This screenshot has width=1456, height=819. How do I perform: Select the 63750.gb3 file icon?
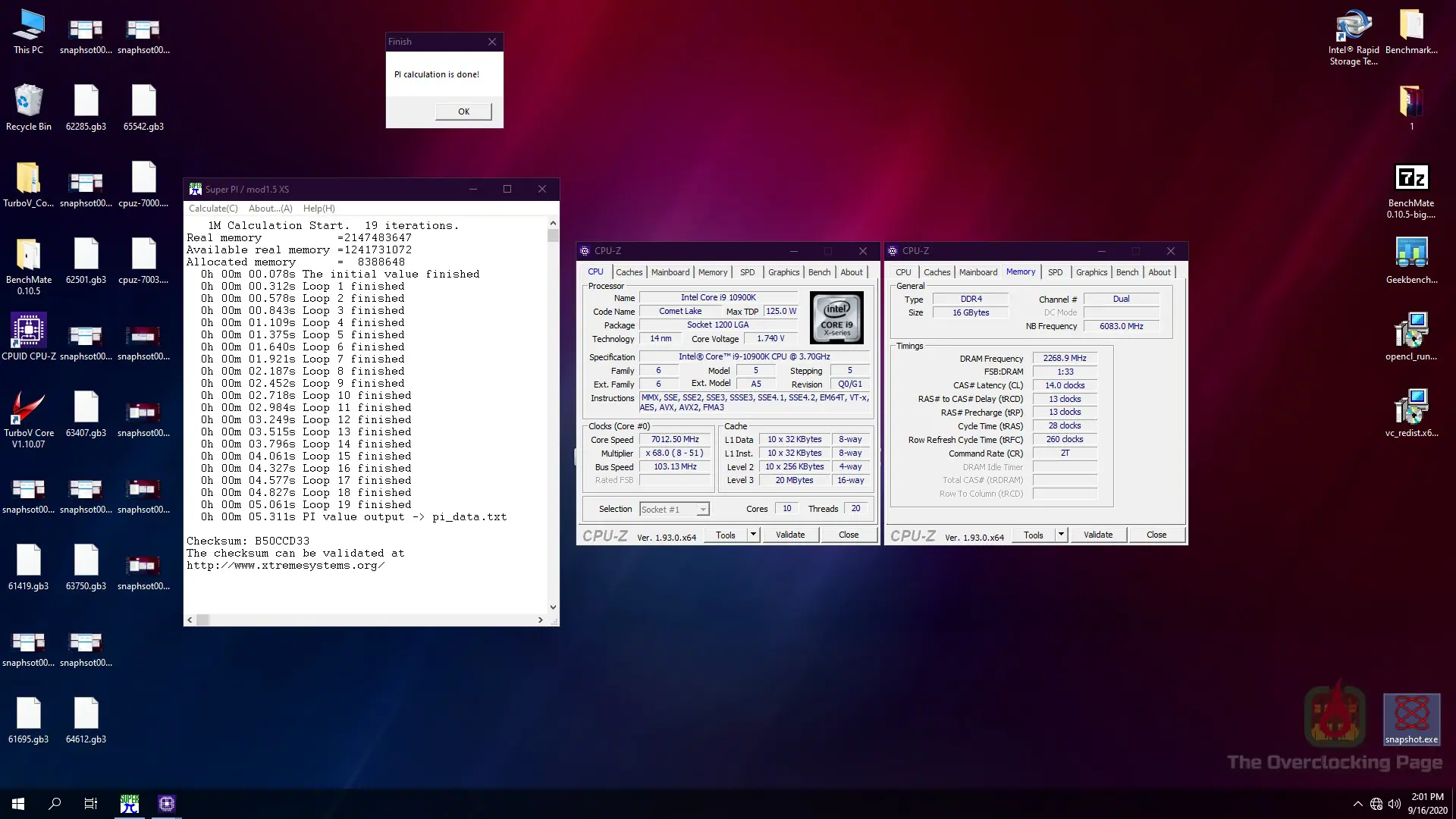[86, 567]
